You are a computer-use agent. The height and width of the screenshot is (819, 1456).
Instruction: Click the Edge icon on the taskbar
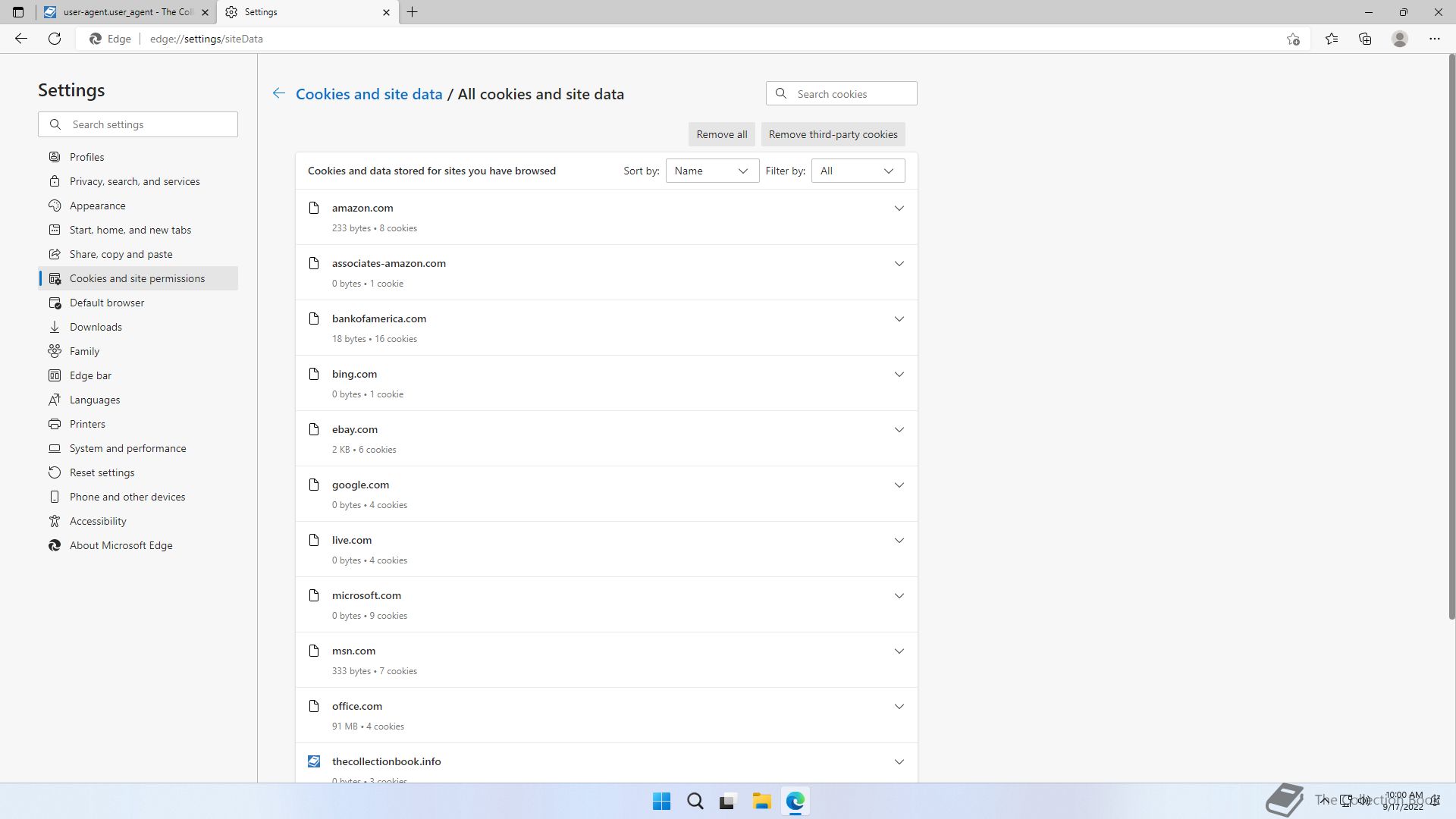pyautogui.click(x=795, y=802)
